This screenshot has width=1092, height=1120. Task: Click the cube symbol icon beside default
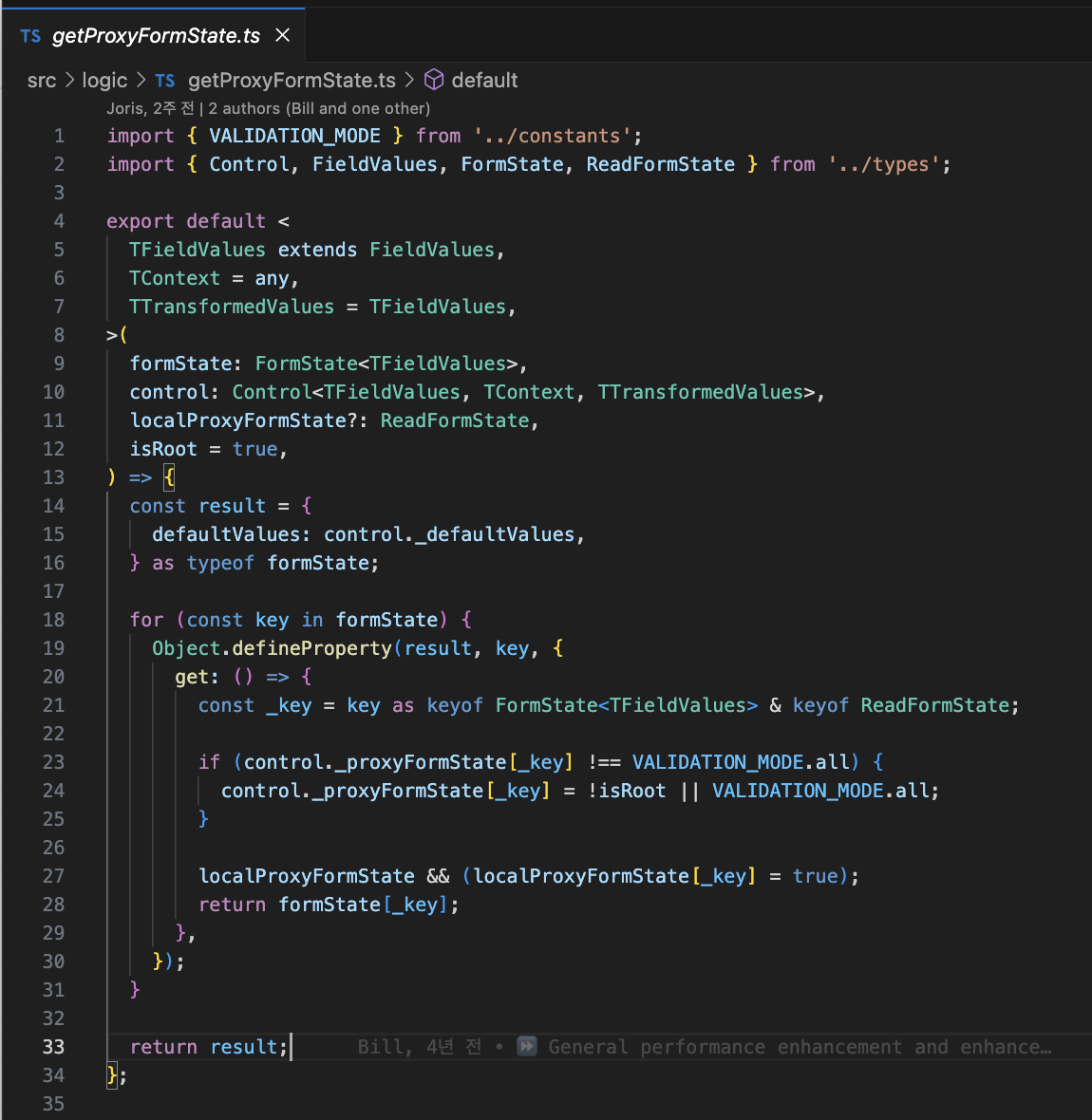[x=434, y=80]
